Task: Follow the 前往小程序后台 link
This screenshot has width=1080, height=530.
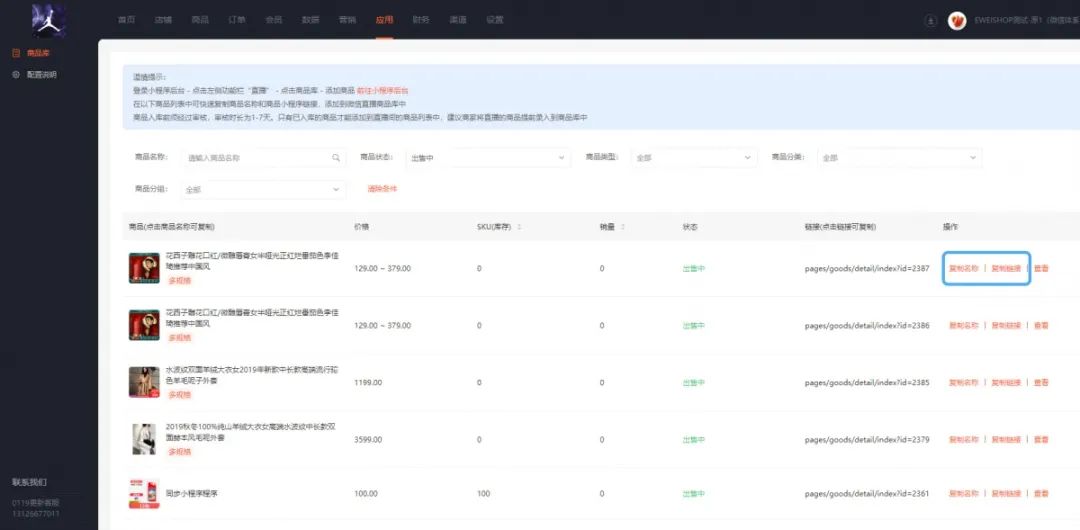Action: [x=382, y=90]
